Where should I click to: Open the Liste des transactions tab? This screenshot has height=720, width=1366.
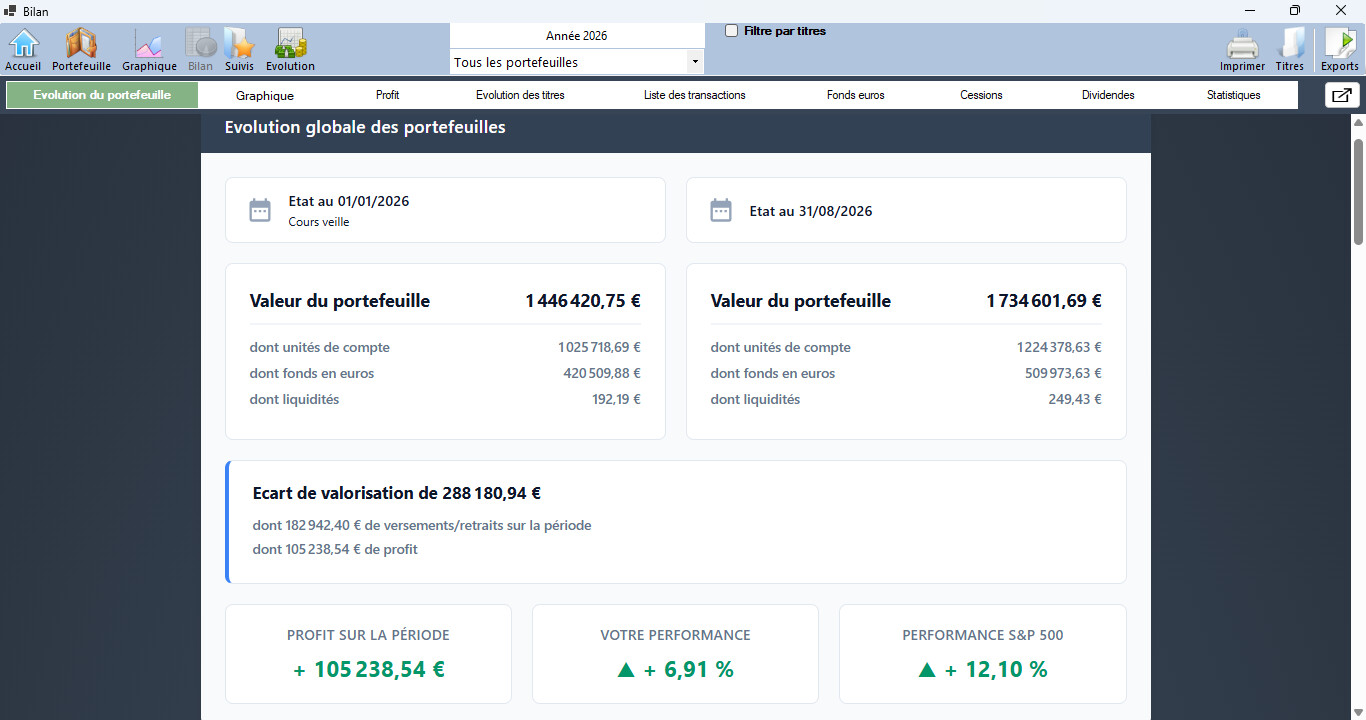[x=695, y=95]
